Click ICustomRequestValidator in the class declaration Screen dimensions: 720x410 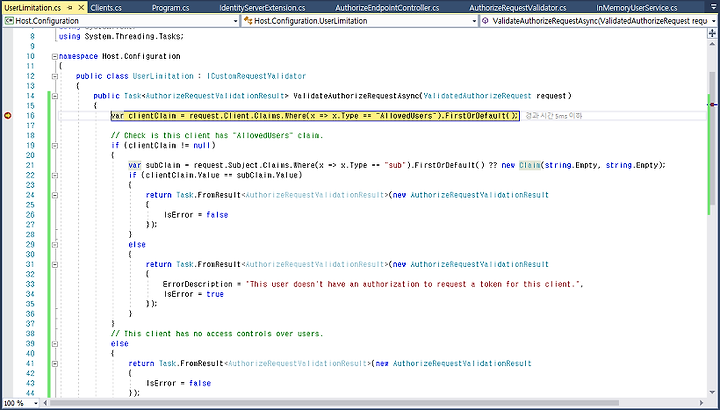pos(256,76)
